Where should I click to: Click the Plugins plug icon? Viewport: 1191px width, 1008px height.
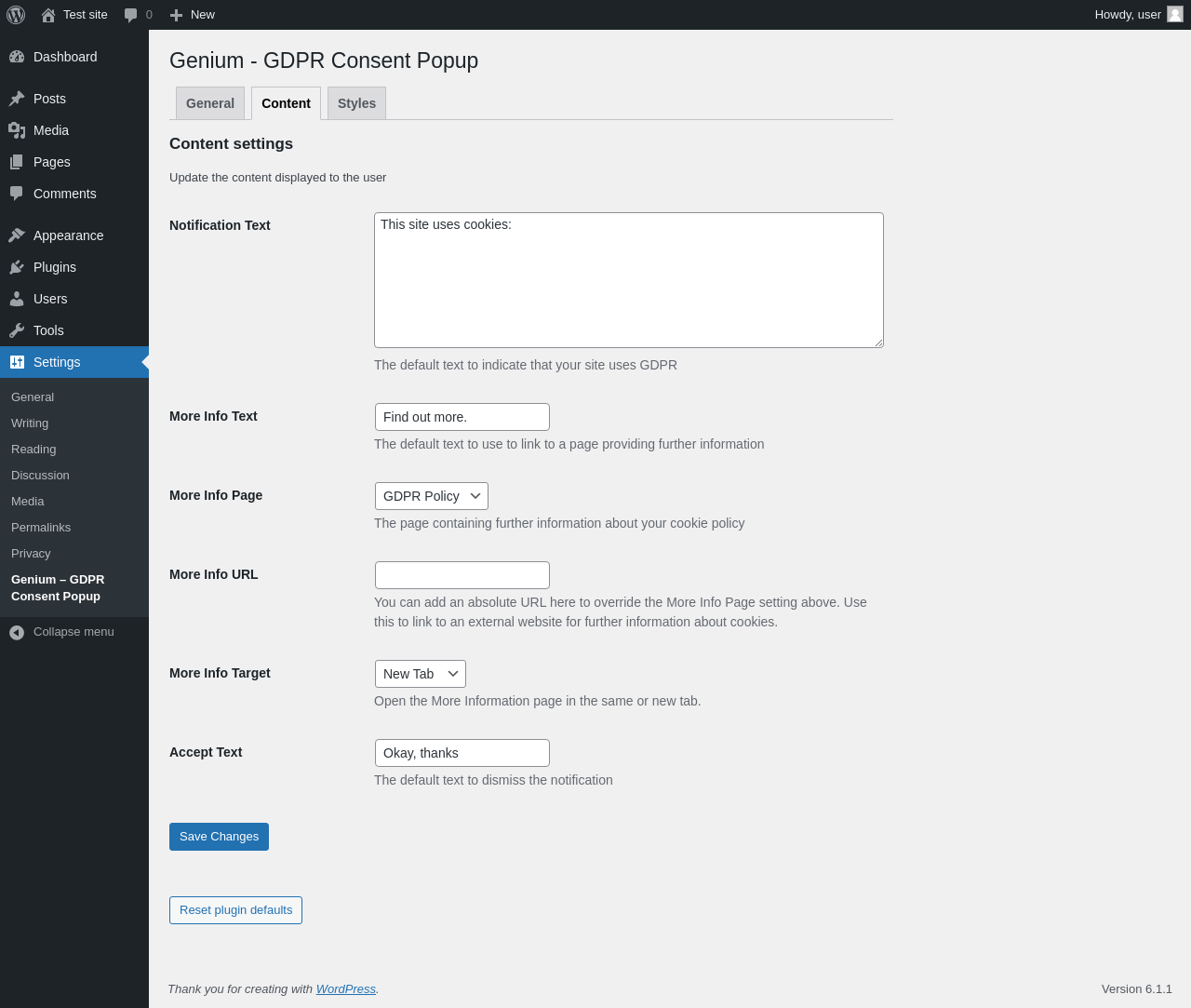[17, 267]
